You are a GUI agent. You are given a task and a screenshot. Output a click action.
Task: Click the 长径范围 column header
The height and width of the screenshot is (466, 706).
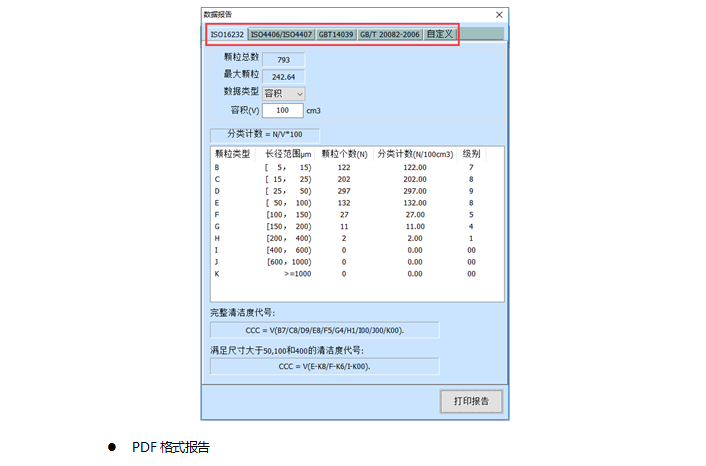288,154
